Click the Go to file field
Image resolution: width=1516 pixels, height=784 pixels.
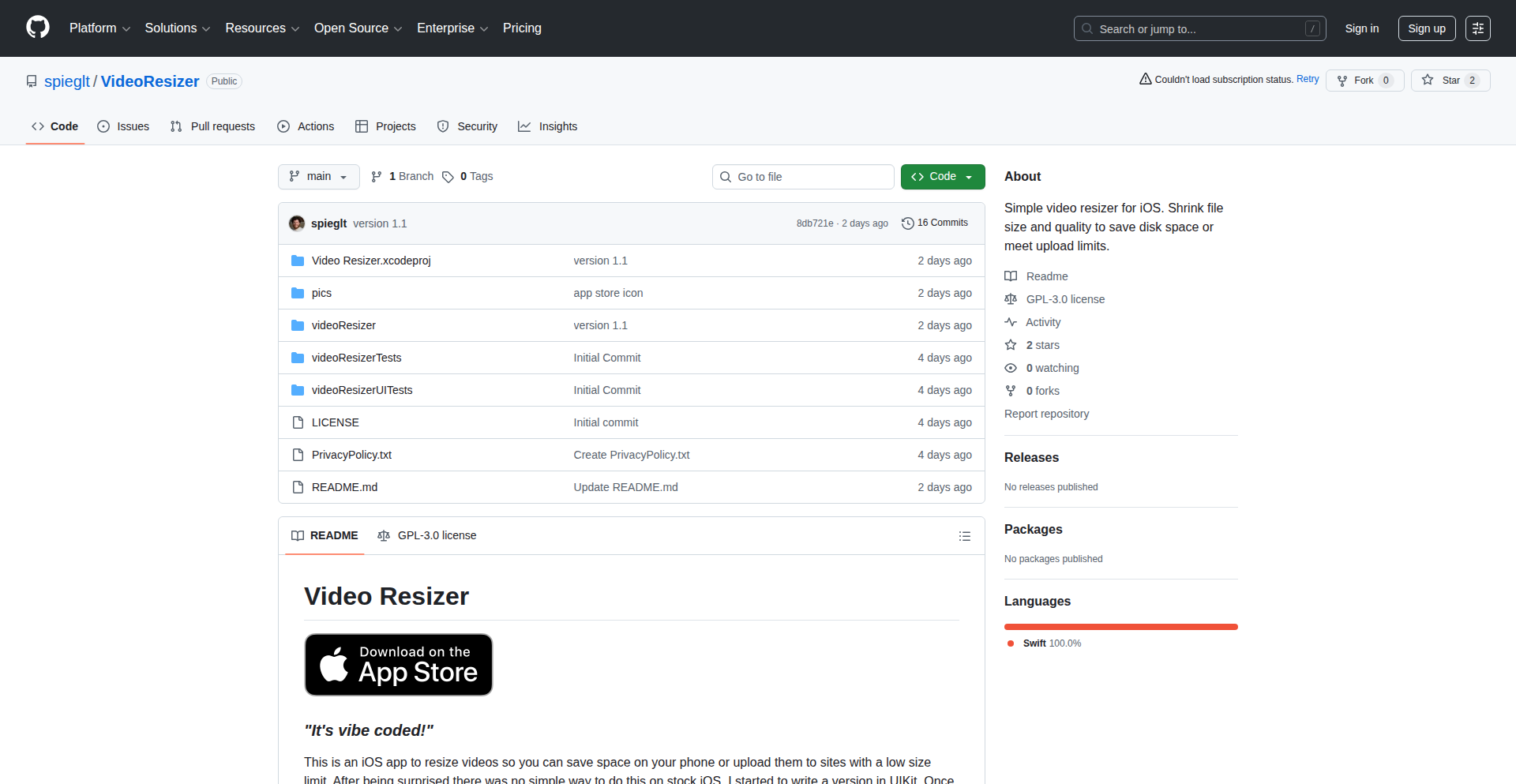[x=803, y=177]
